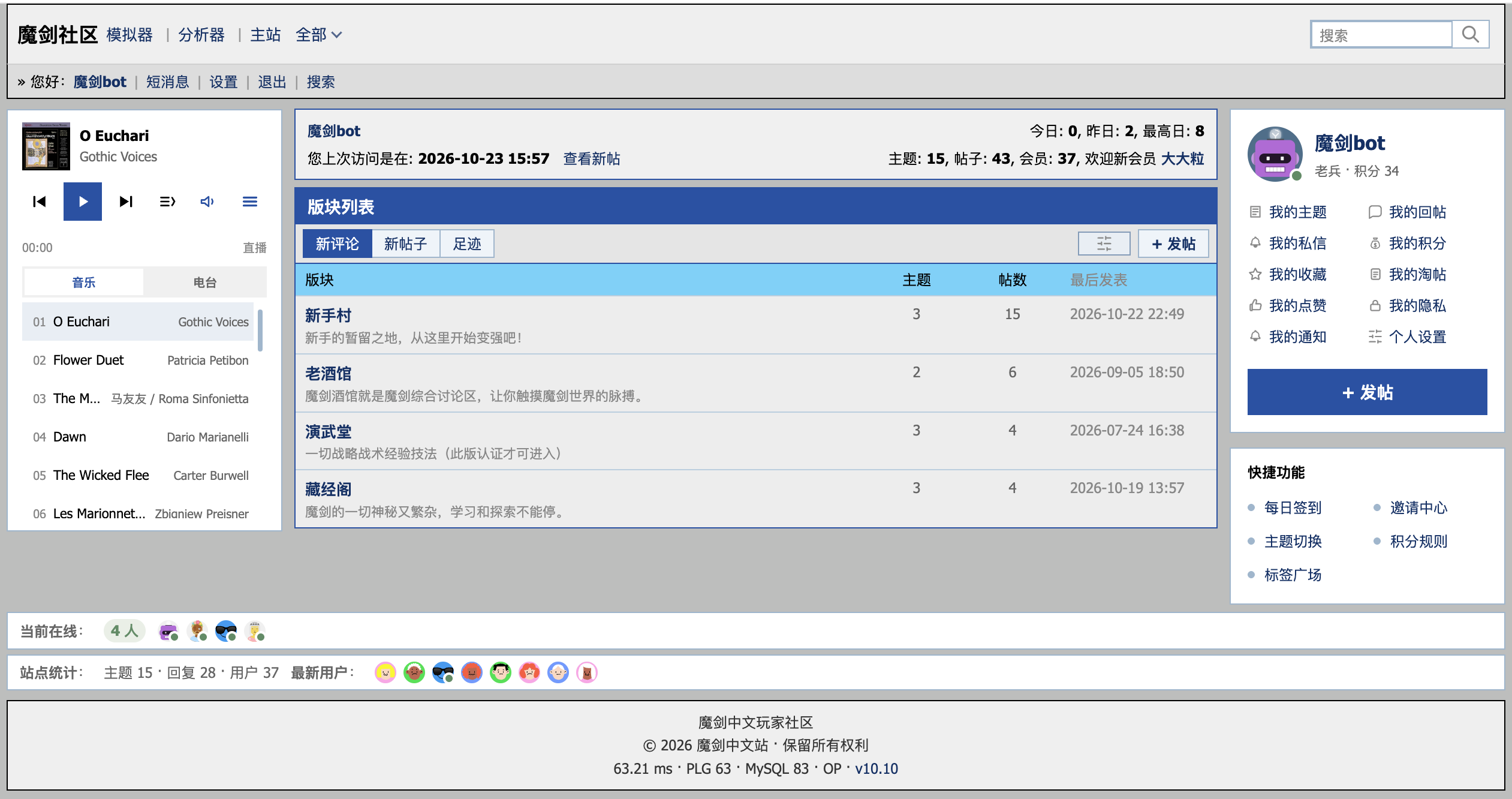Viewport: 1512px width, 799px height.
Task: Open the music player menu icon
Action: pos(250,202)
